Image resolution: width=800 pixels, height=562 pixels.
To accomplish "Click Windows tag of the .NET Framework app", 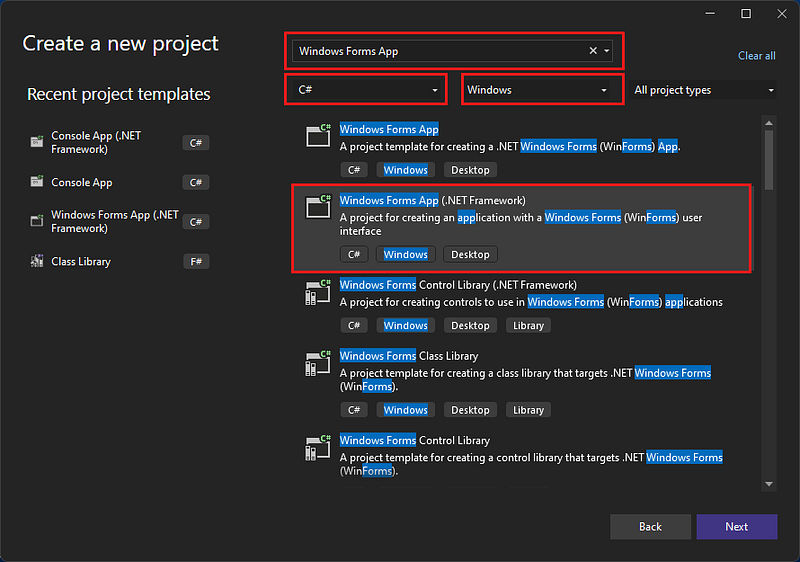I will 406,254.
